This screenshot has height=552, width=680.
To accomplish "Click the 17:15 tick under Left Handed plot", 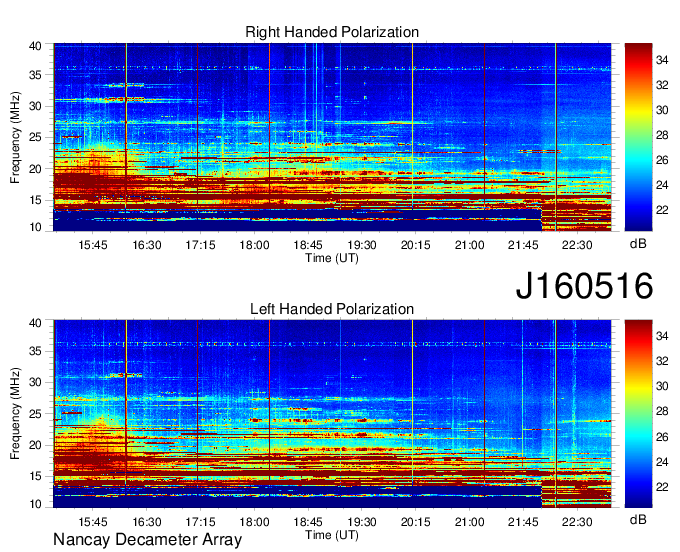I will [x=200, y=521].
